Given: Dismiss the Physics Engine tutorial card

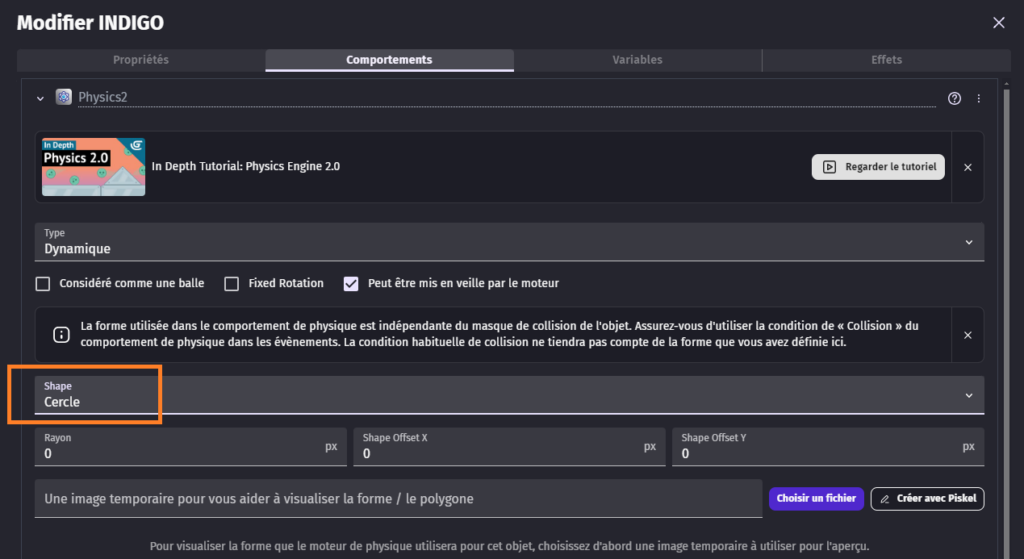Looking at the screenshot, I should 967,167.
